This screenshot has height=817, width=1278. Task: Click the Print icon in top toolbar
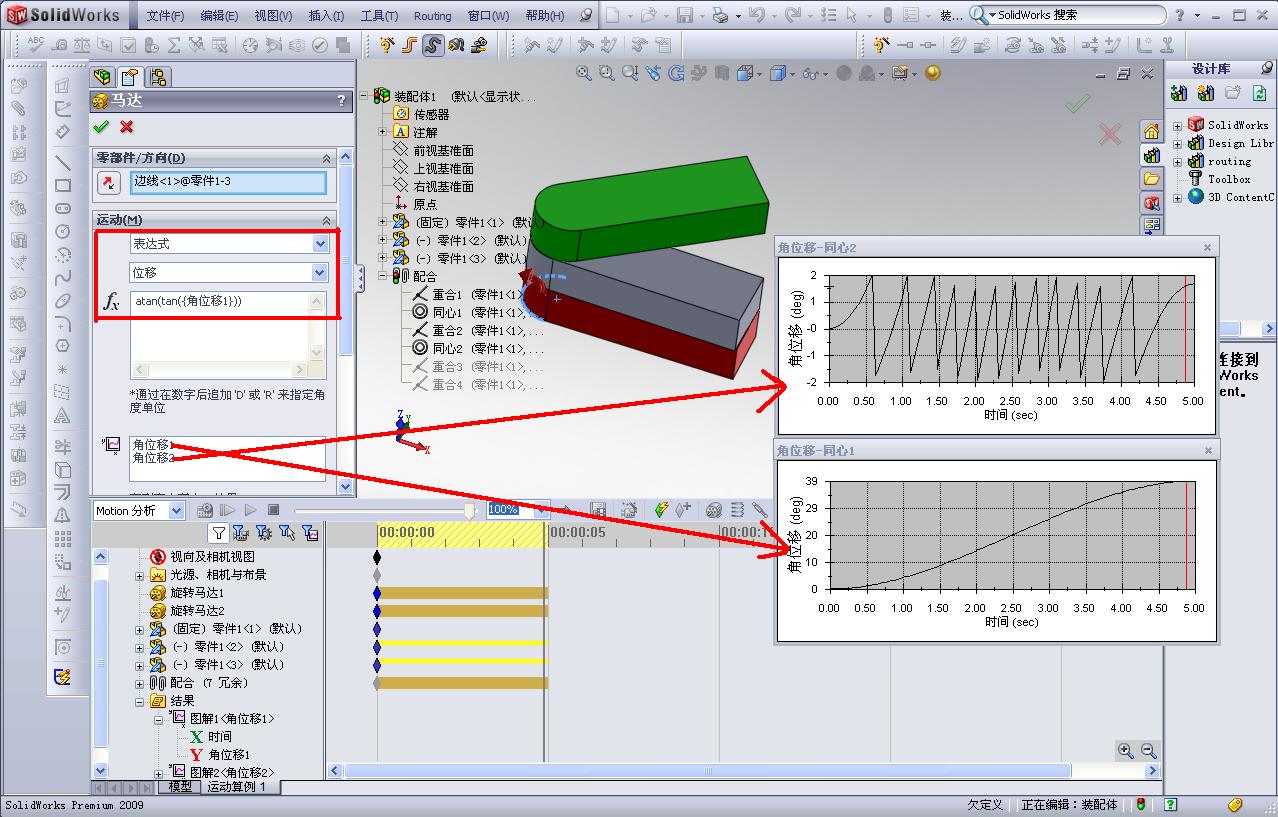click(720, 15)
